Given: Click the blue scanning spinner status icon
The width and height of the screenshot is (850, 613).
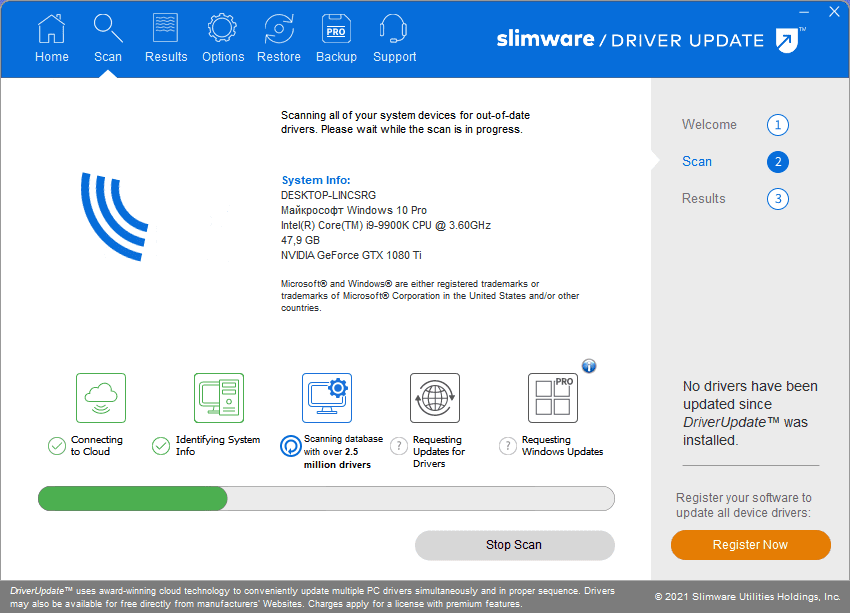Looking at the screenshot, I should pos(291,446).
